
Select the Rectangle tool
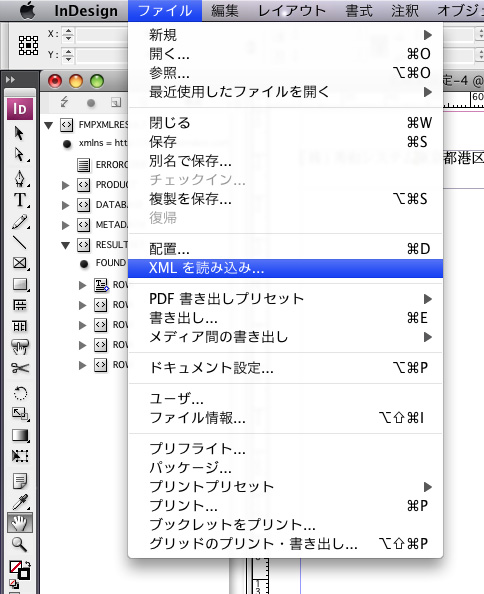[x=20, y=284]
